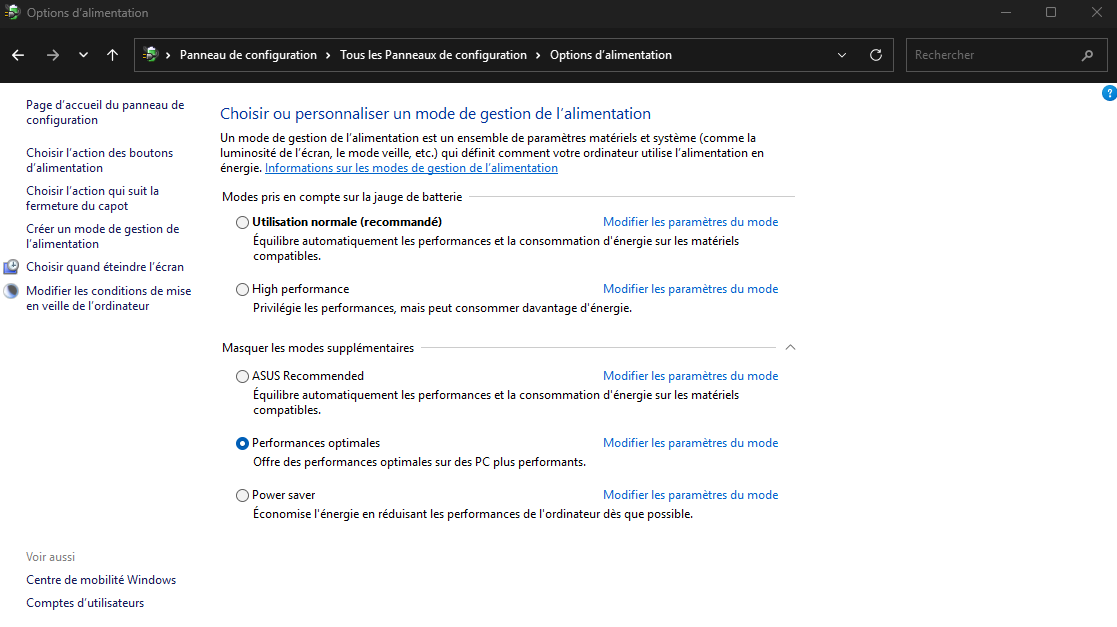1117x627 pixels.
Task: Click the chevron before Panneau de configuration
Action: click(168, 55)
